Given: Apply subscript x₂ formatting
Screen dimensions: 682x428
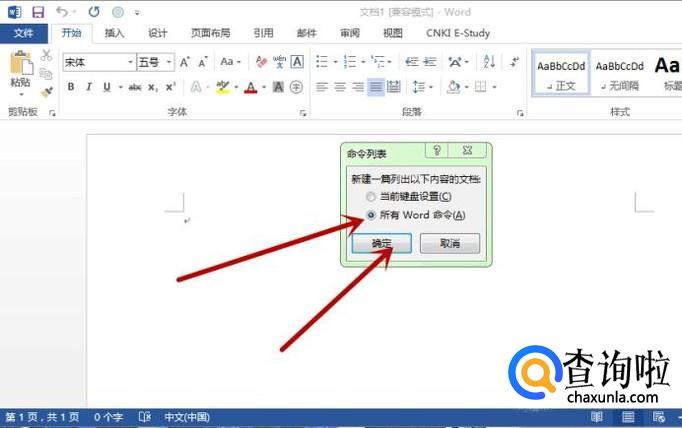Looking at the screenshot, I should point(153,87).
